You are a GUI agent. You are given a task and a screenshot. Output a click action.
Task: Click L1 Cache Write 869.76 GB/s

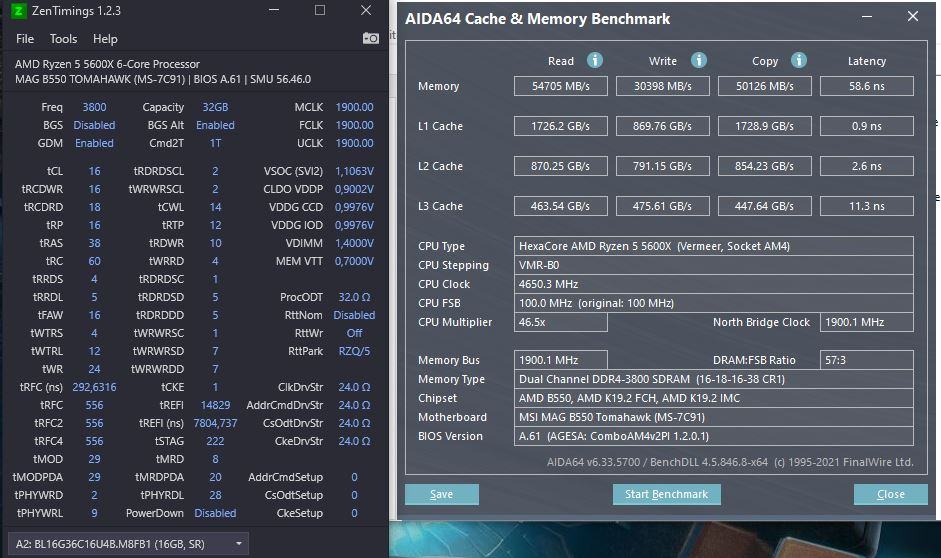click(x=663, y=126)
